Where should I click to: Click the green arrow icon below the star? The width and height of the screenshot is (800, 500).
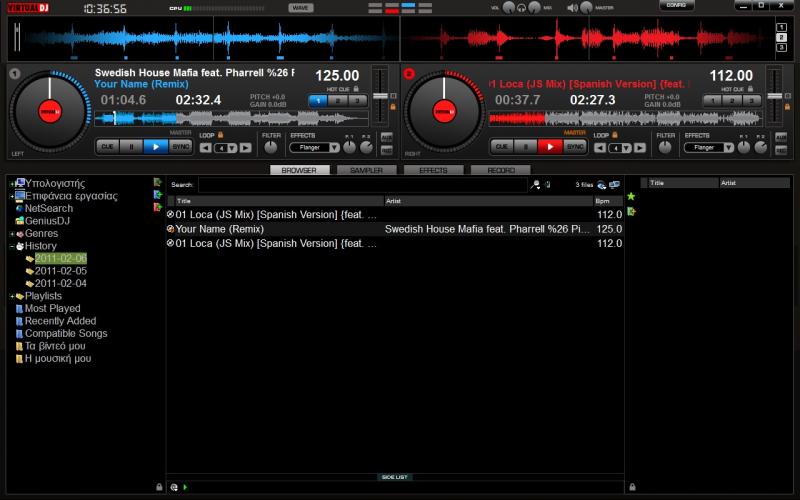click(631, 211)
